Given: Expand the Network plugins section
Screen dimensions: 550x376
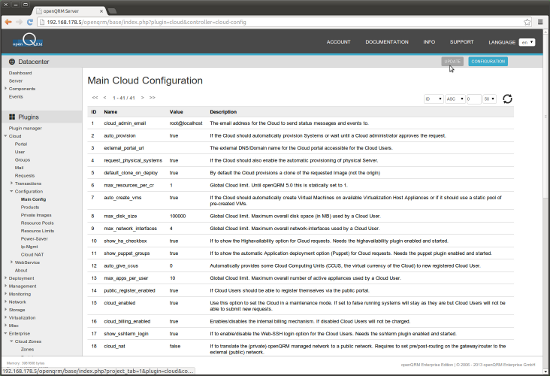Looking at the screenshot, I should click(6, 302).
